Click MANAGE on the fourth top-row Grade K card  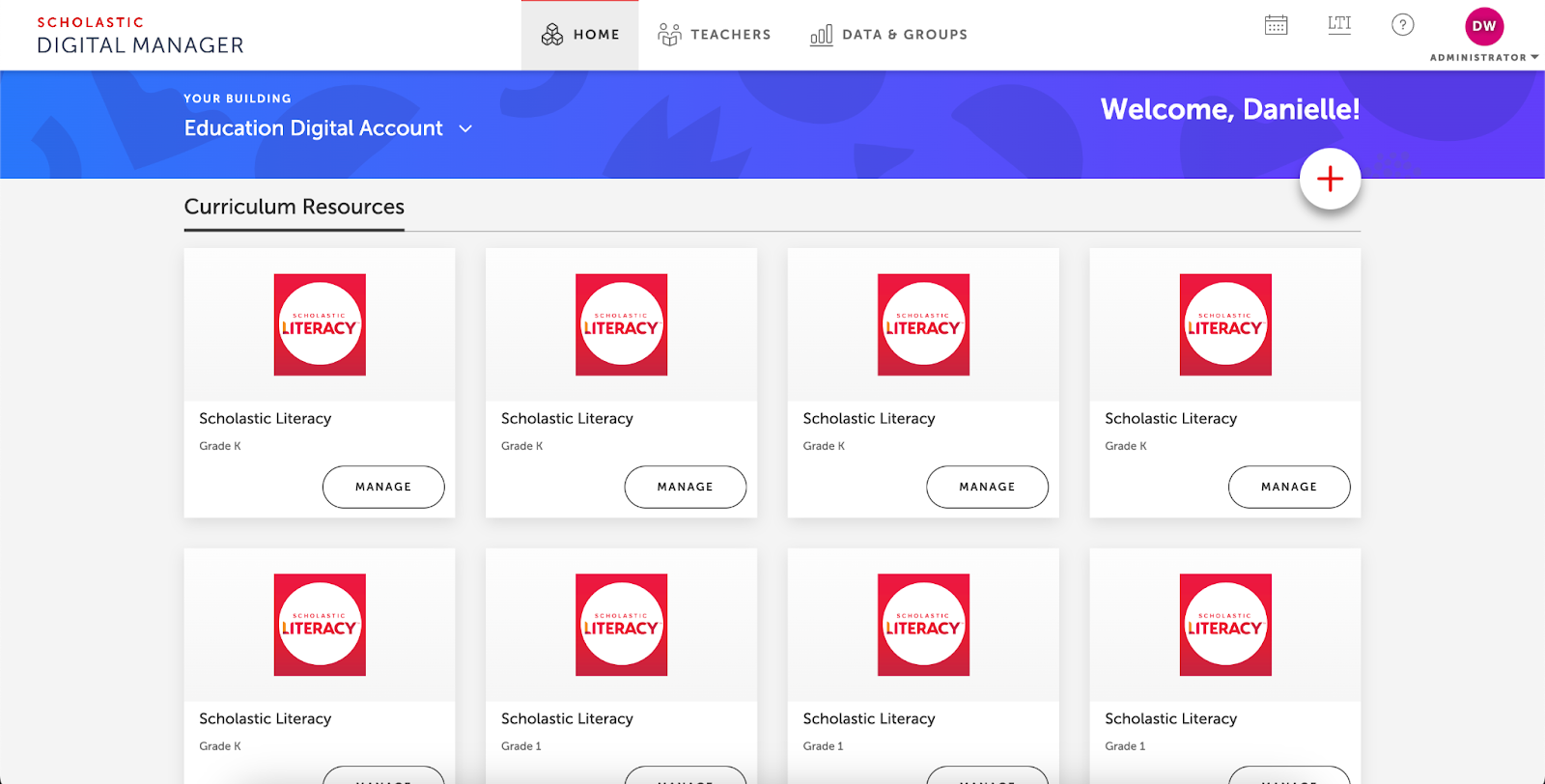pos(1289,487)
